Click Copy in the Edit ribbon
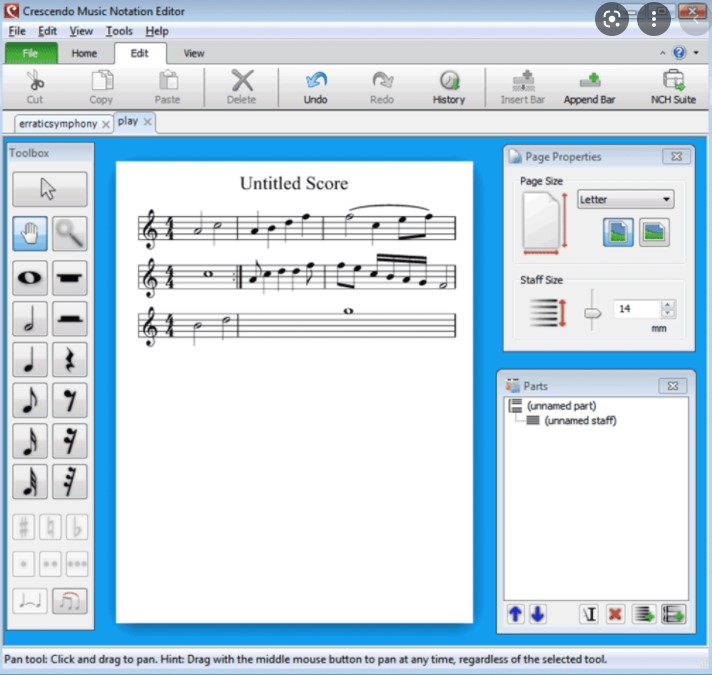Screen dimensions: 712x675 [101, 87]
